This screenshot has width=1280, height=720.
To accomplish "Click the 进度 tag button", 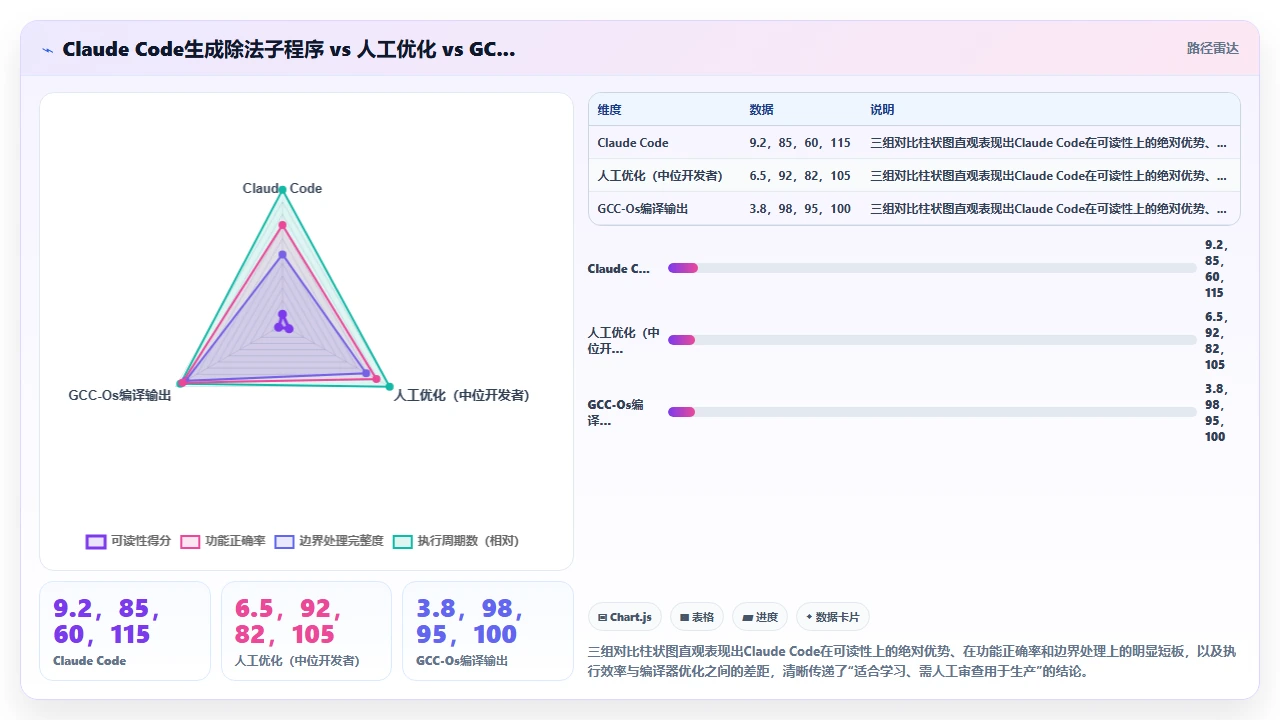I will [759, 617].
